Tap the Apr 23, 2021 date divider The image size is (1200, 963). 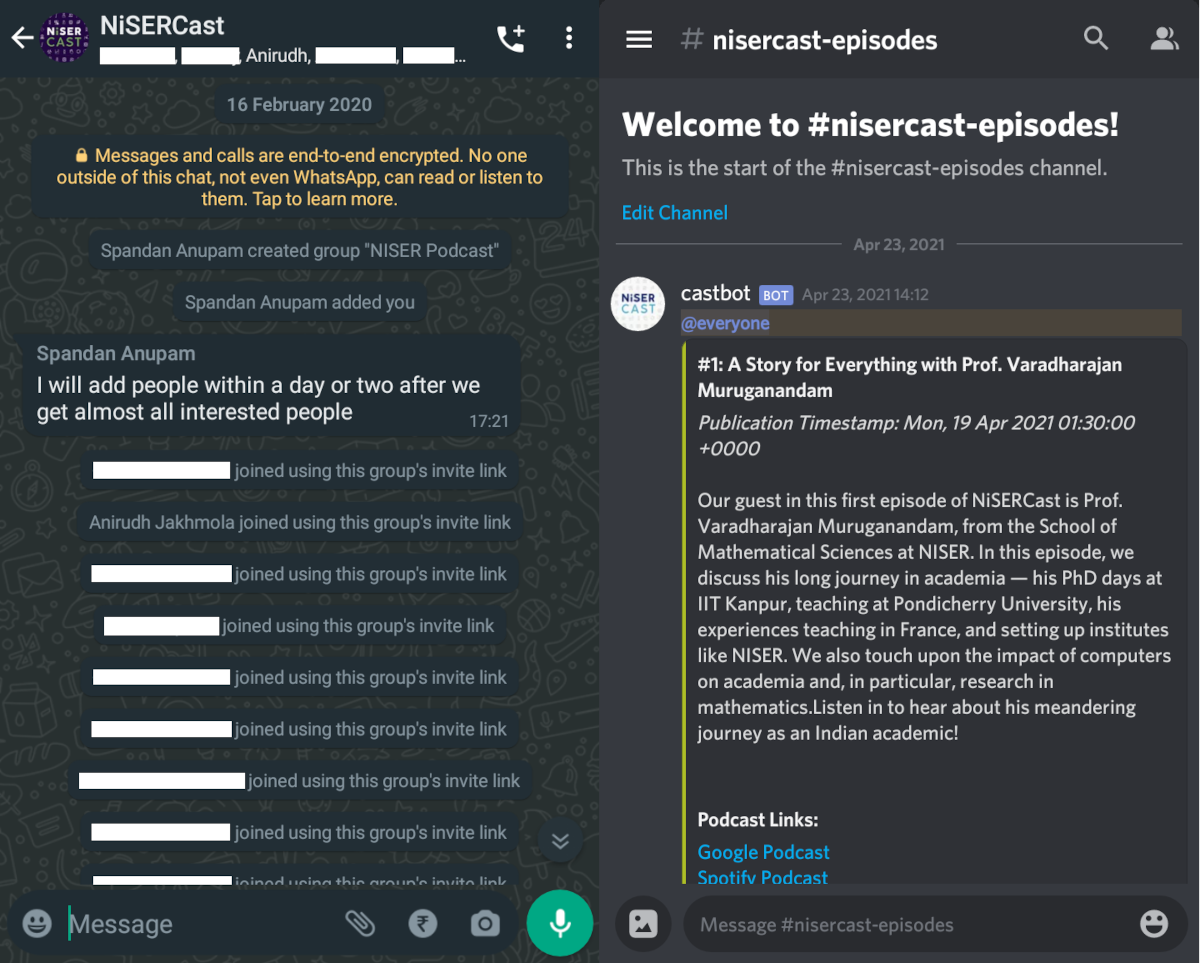click(x=899, y=245)
